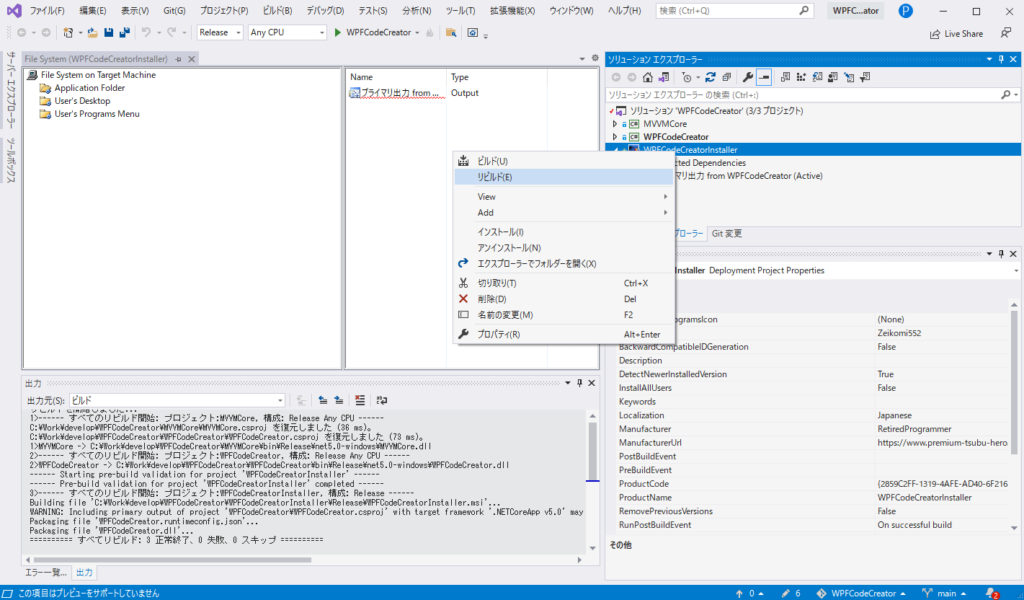Screen dimensions: 1024x600
Task: Open the ツールボックス side tab
Action: tap(10, 161)
